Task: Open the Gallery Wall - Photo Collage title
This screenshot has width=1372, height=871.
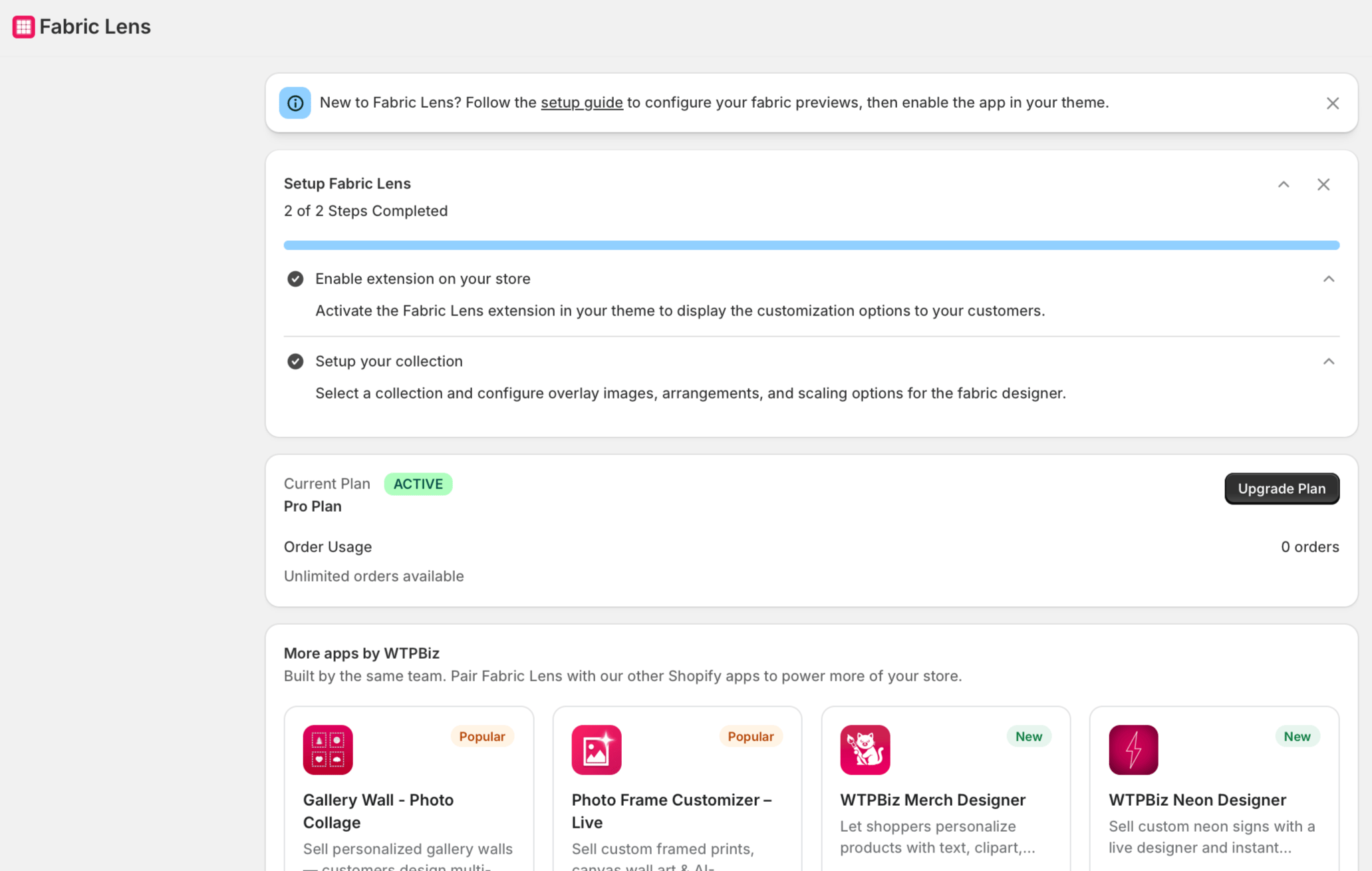Action: 378,810
